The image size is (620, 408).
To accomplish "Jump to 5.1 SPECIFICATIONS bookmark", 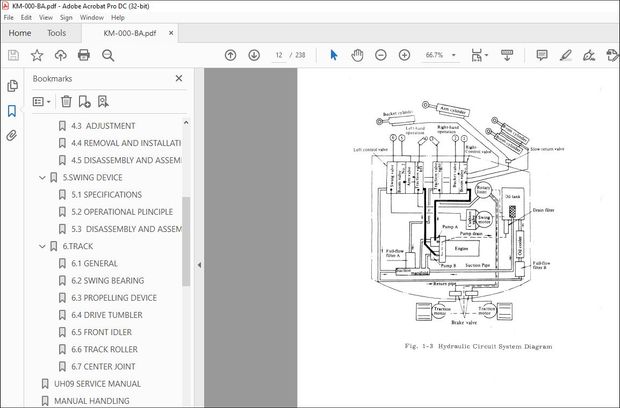I will coord(106,195).
